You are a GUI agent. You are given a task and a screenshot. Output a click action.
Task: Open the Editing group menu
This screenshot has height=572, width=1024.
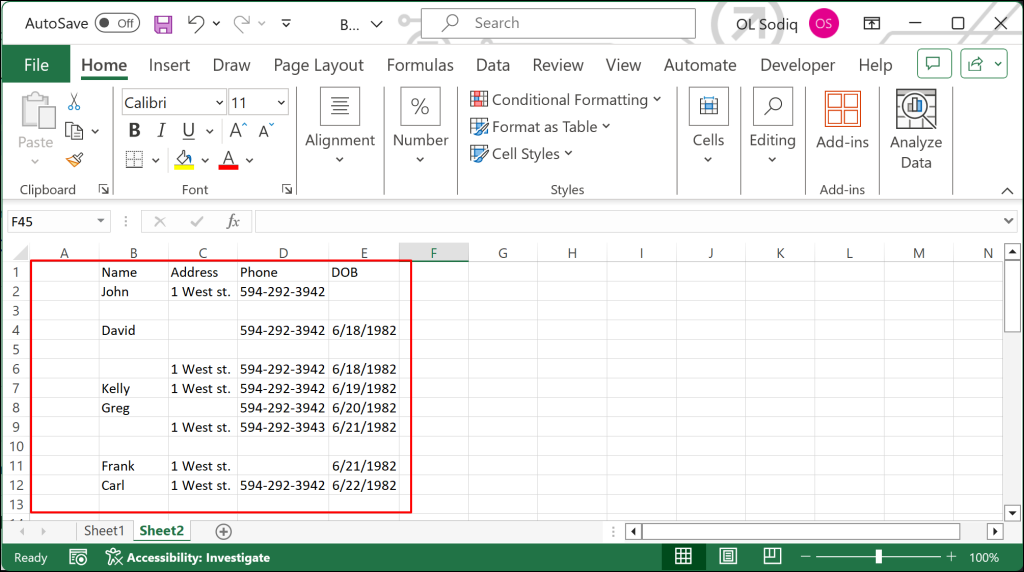pyautogui.click(x=773, y=127)
